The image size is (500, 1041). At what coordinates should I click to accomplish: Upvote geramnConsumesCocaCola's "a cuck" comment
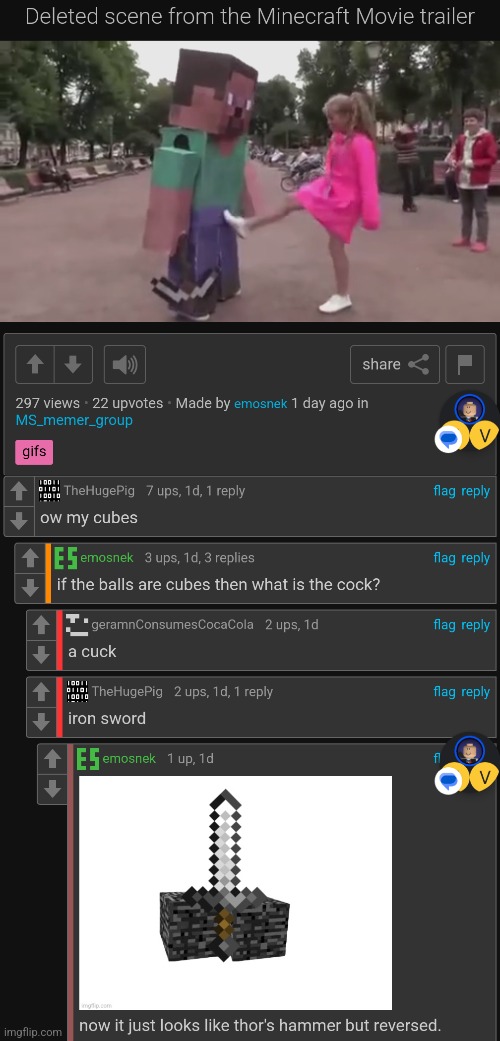(41, 625)
